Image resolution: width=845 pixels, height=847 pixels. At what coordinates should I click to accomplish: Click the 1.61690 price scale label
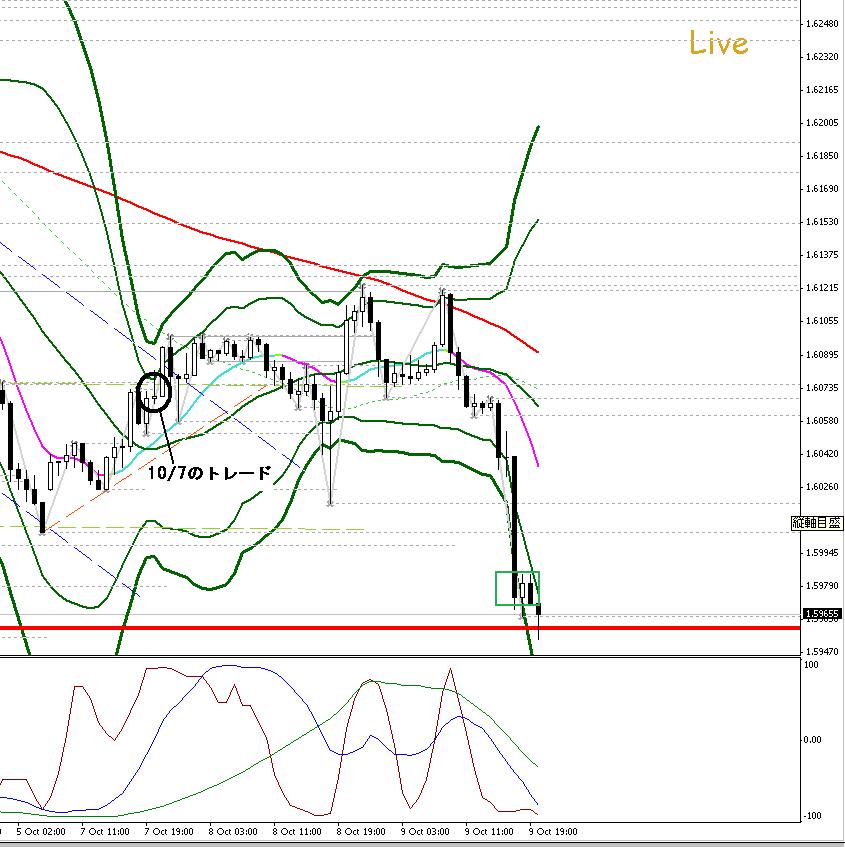tap(822, 189)
